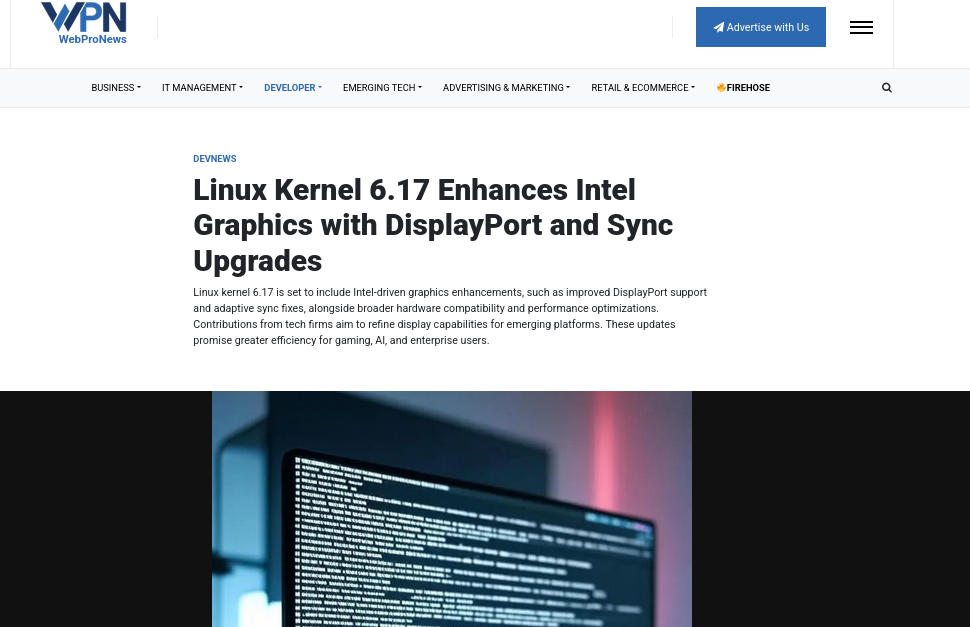Expand the Emerging Tech dropdown menu

pos(382,88)
